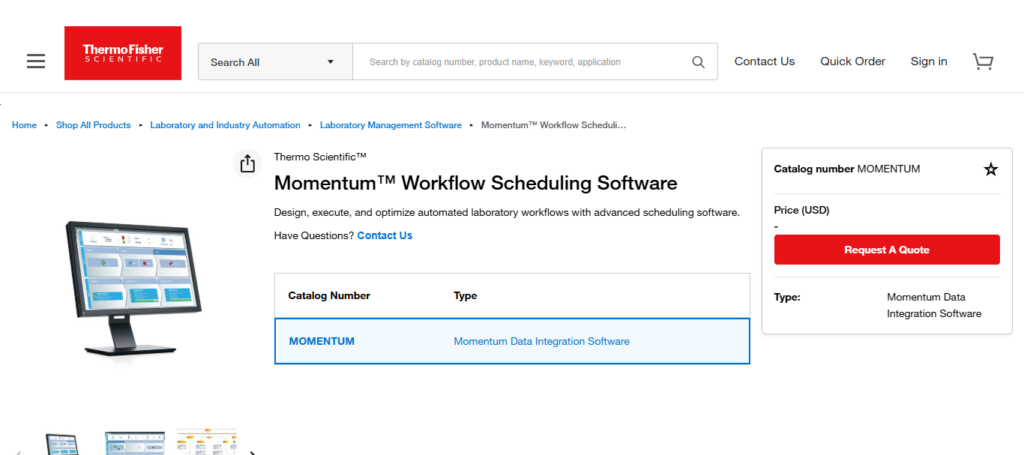Click the Catalog number MOMENTUM text in sidebar

[x=847, y=169]
